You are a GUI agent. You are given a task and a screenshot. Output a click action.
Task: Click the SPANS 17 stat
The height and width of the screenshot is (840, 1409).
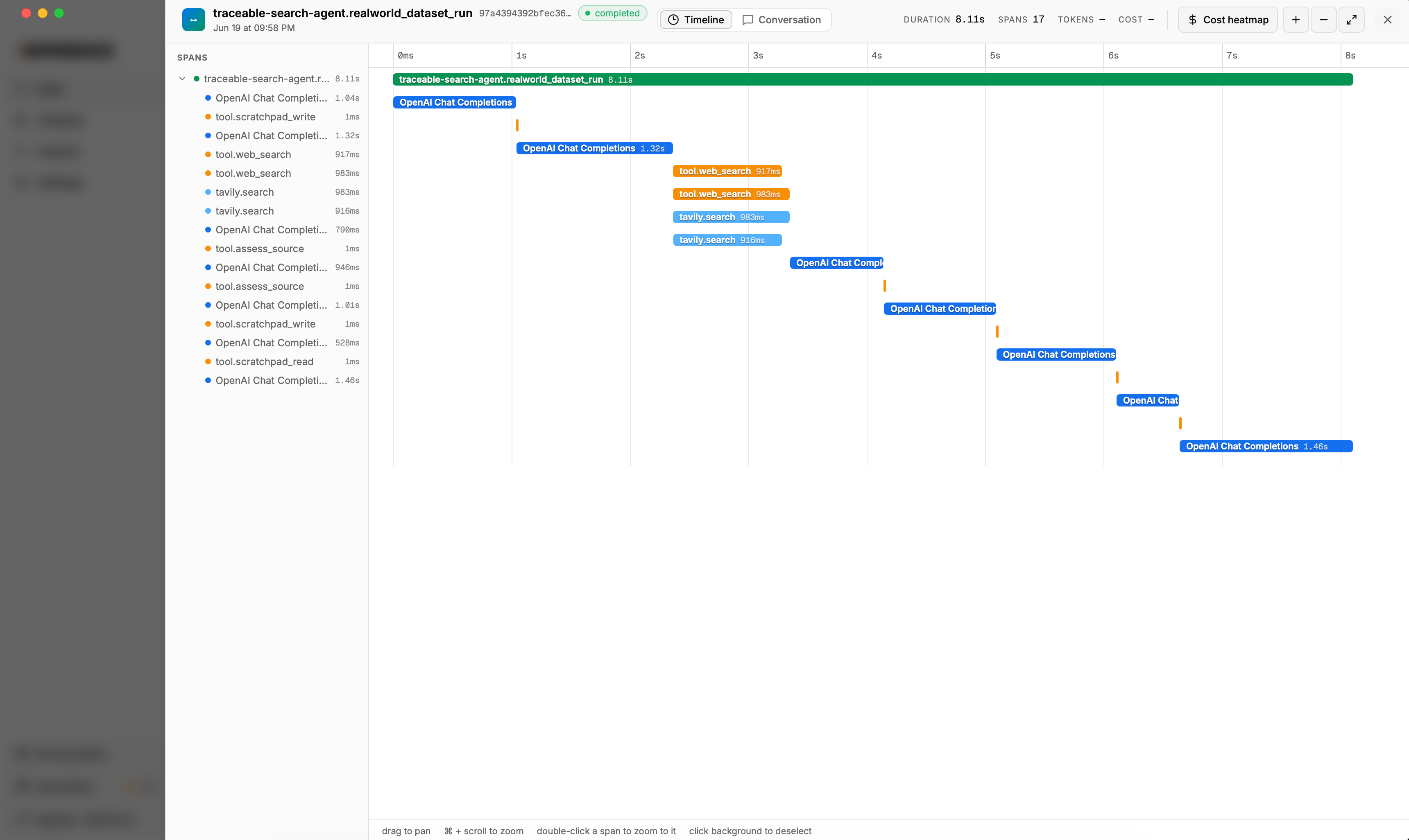(1021, 19)
